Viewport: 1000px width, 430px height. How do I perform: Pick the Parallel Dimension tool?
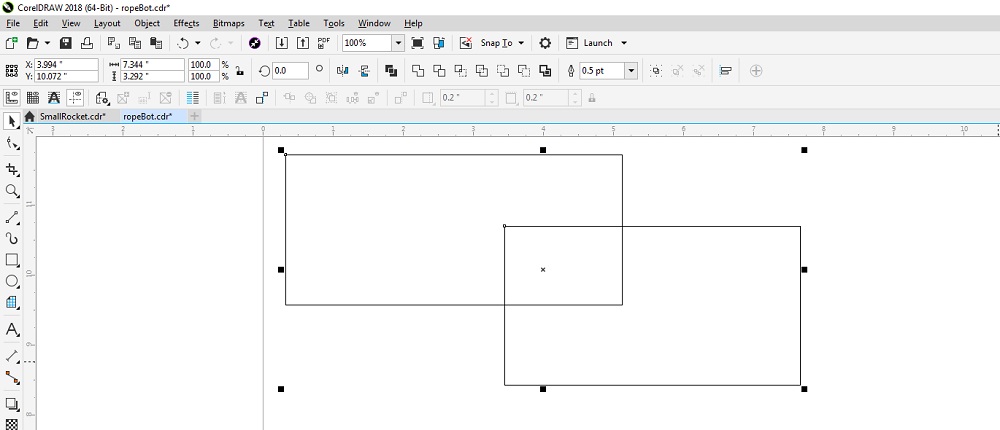click(x=11, y=355)
